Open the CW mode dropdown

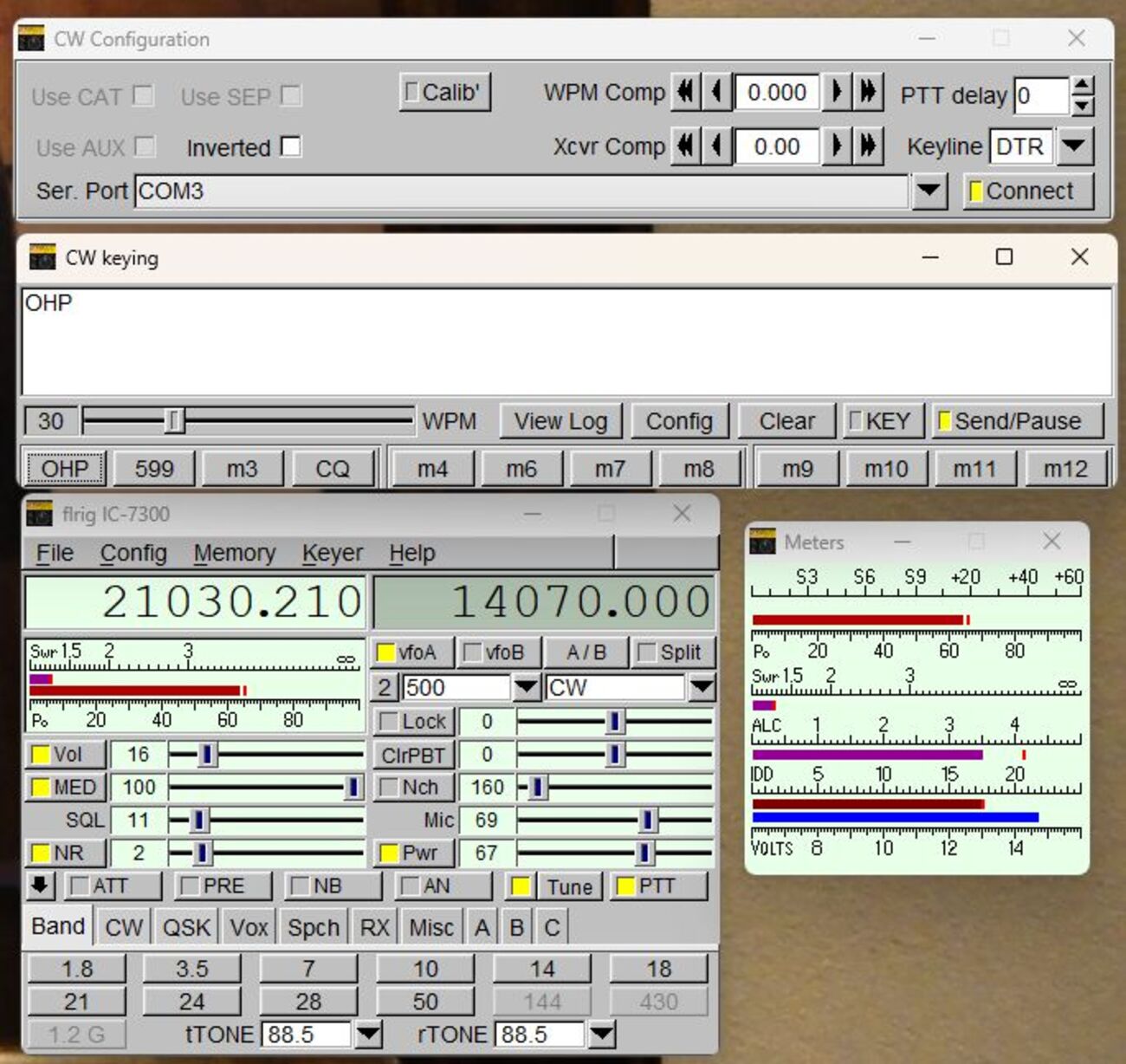702,687
